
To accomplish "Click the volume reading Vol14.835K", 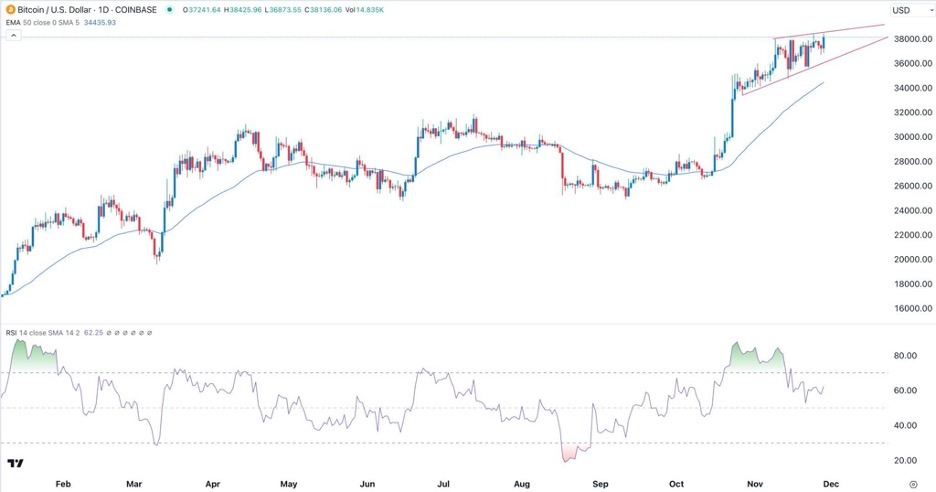I will tap(367, 10).
